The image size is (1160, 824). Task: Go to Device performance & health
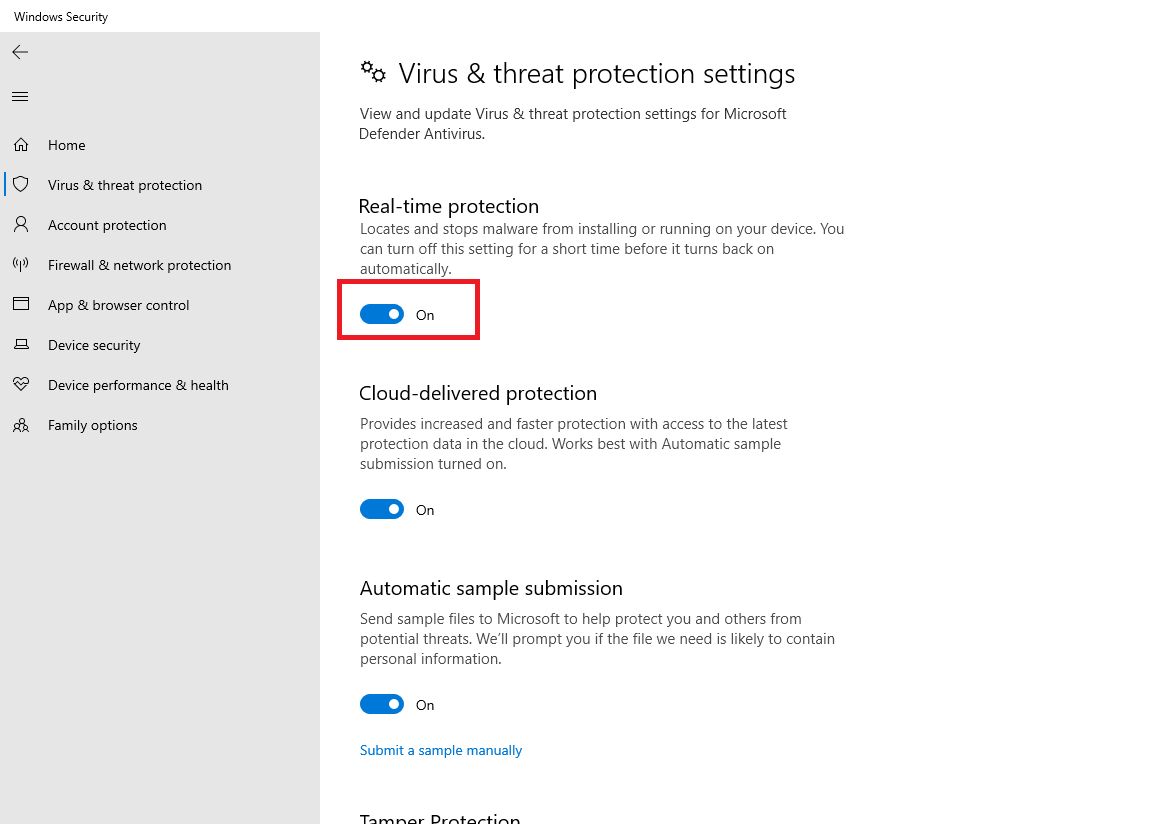pos(138,385)
